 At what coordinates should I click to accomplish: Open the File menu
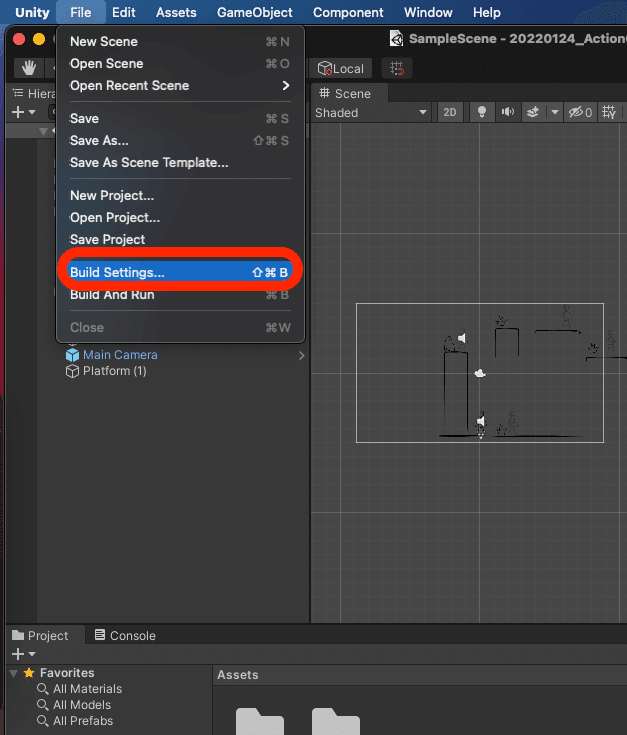click(x=81, y=12)
